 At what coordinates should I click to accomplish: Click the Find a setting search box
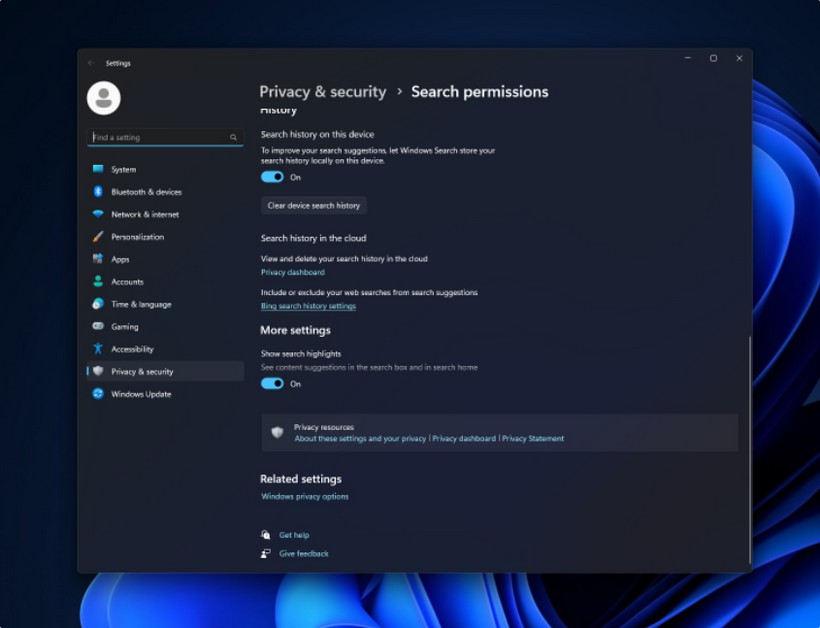160,137
